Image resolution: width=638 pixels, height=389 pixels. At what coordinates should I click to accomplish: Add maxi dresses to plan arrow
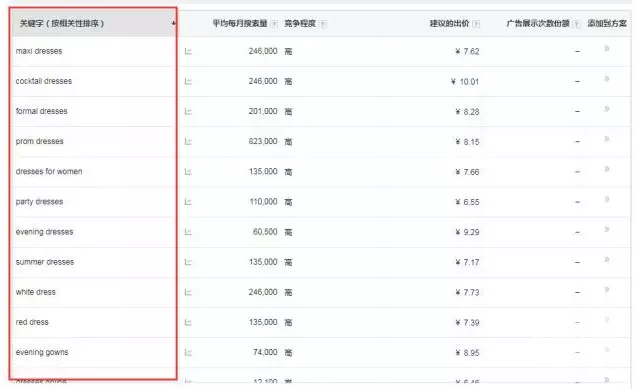pyautogui.click(x=607, y=49)
